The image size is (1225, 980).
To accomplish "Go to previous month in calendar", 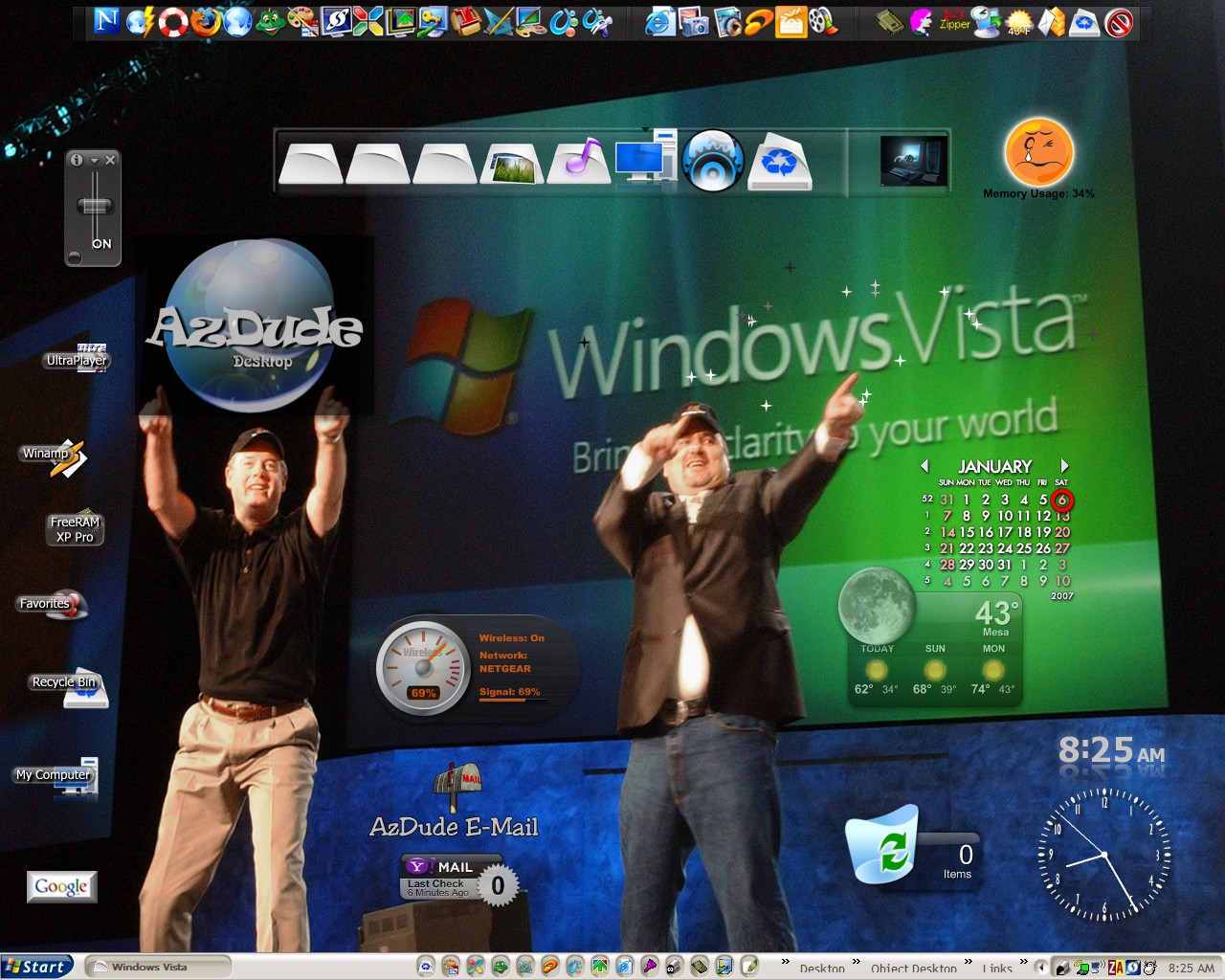I will (x=924, y=466).
